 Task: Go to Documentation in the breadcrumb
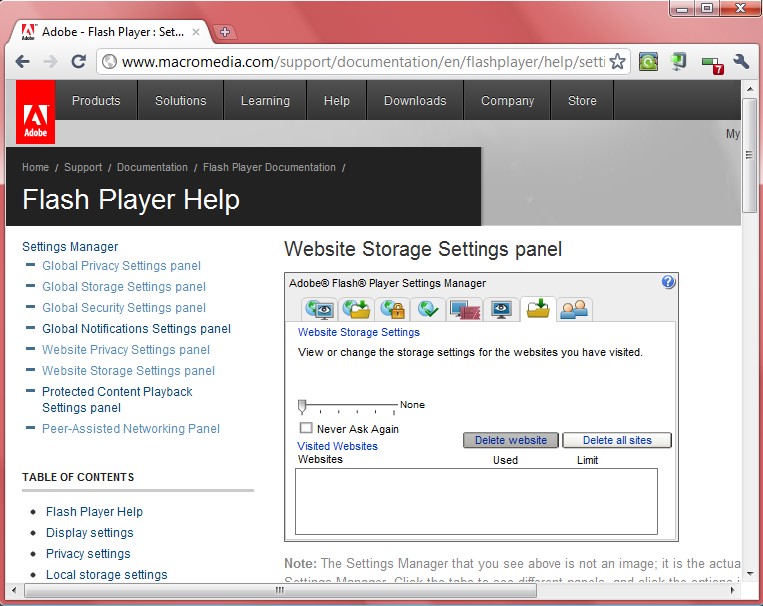[152, 167]
